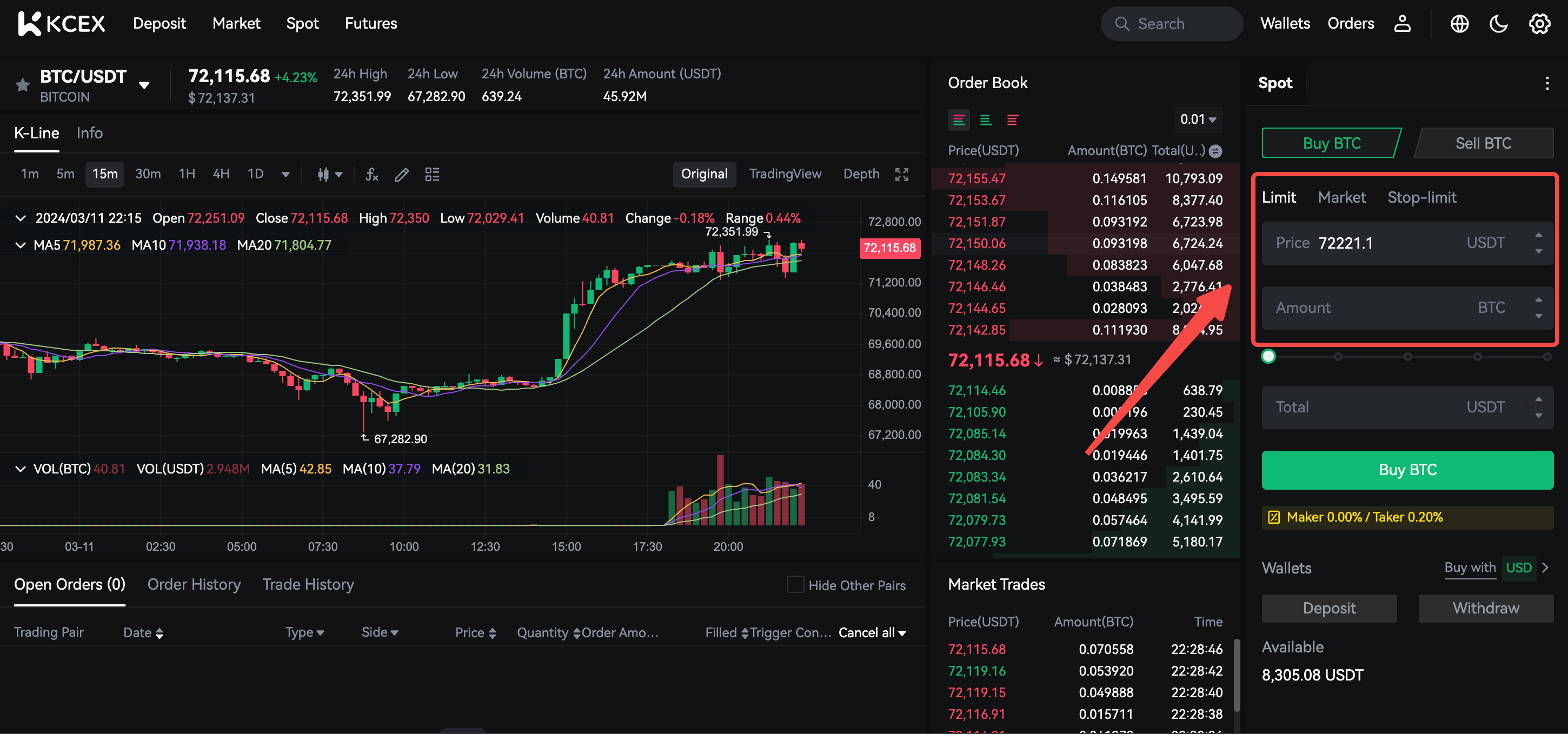
Task: Set amount slider to 50% marker
Action: (1407, 357)
